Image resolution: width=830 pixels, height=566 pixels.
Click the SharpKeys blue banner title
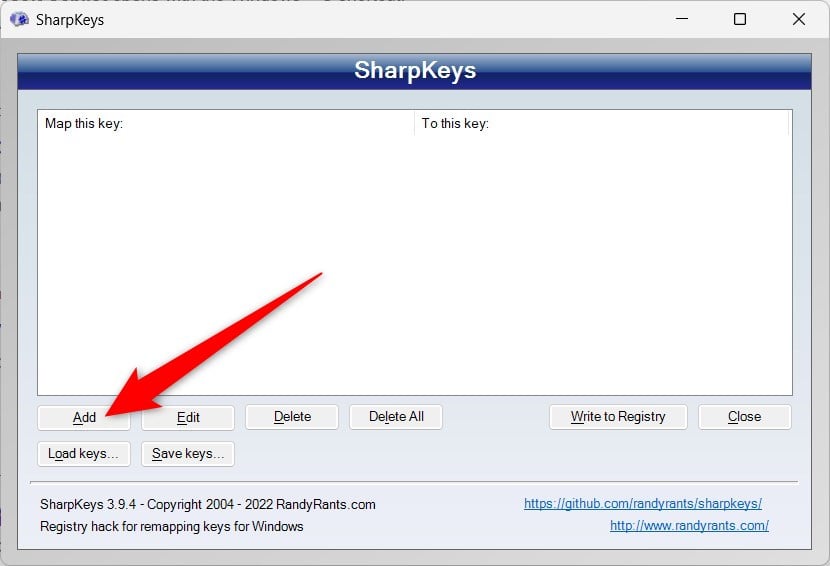point(415,70)
